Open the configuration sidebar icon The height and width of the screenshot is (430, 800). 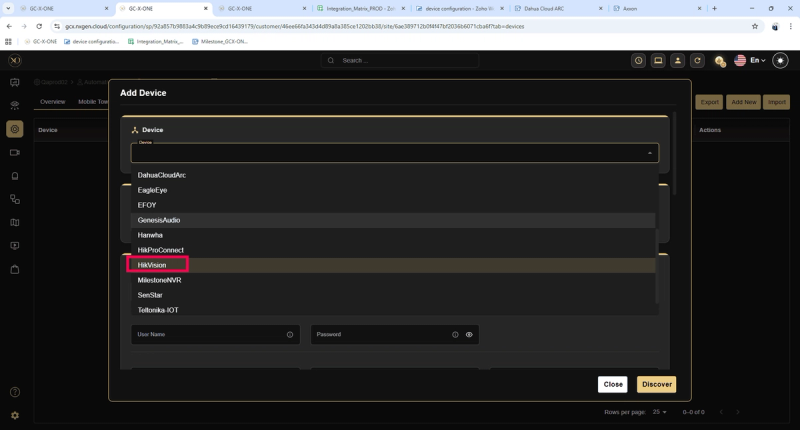[x=15, y=129]
